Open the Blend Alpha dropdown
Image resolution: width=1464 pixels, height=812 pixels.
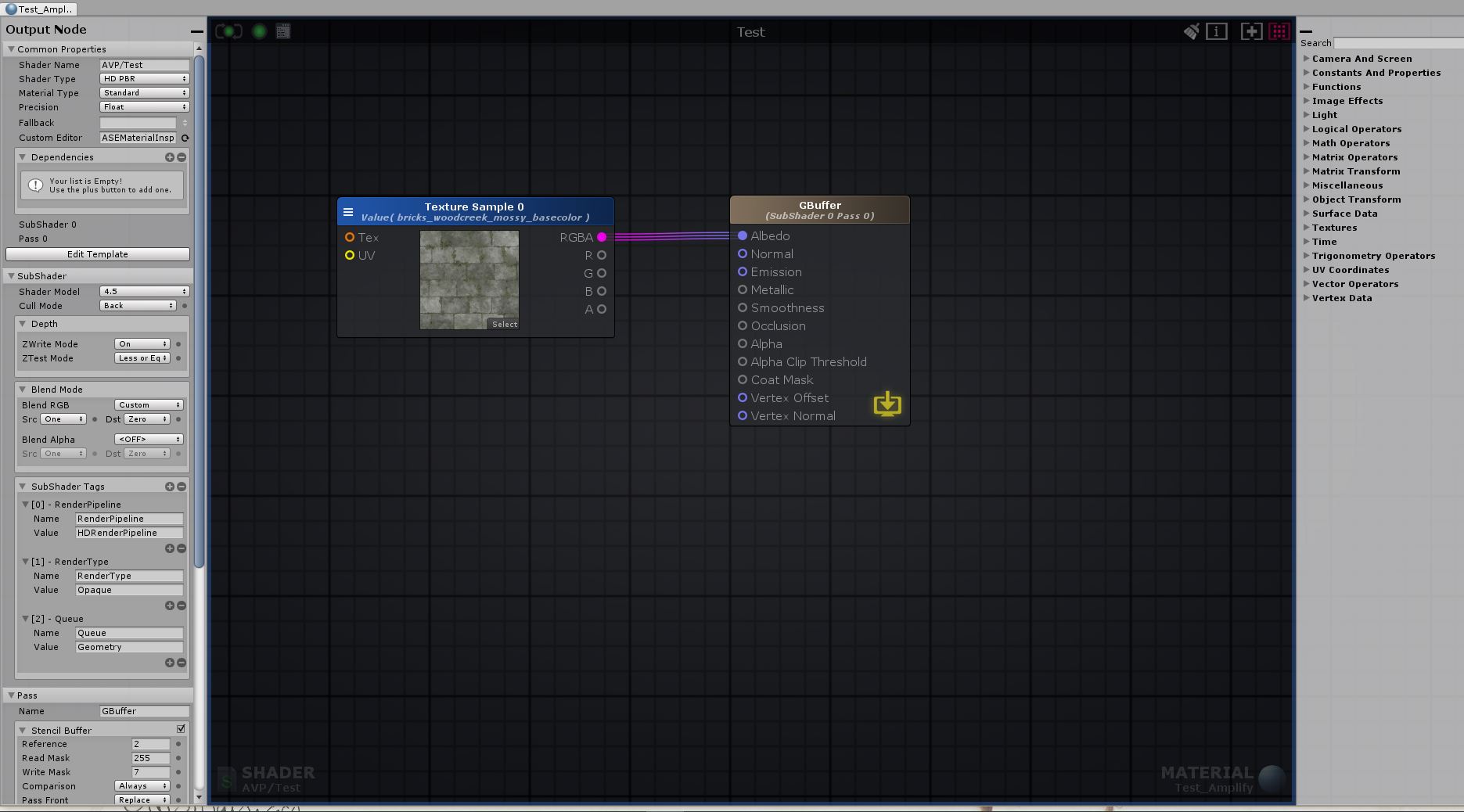coord(149,440)
